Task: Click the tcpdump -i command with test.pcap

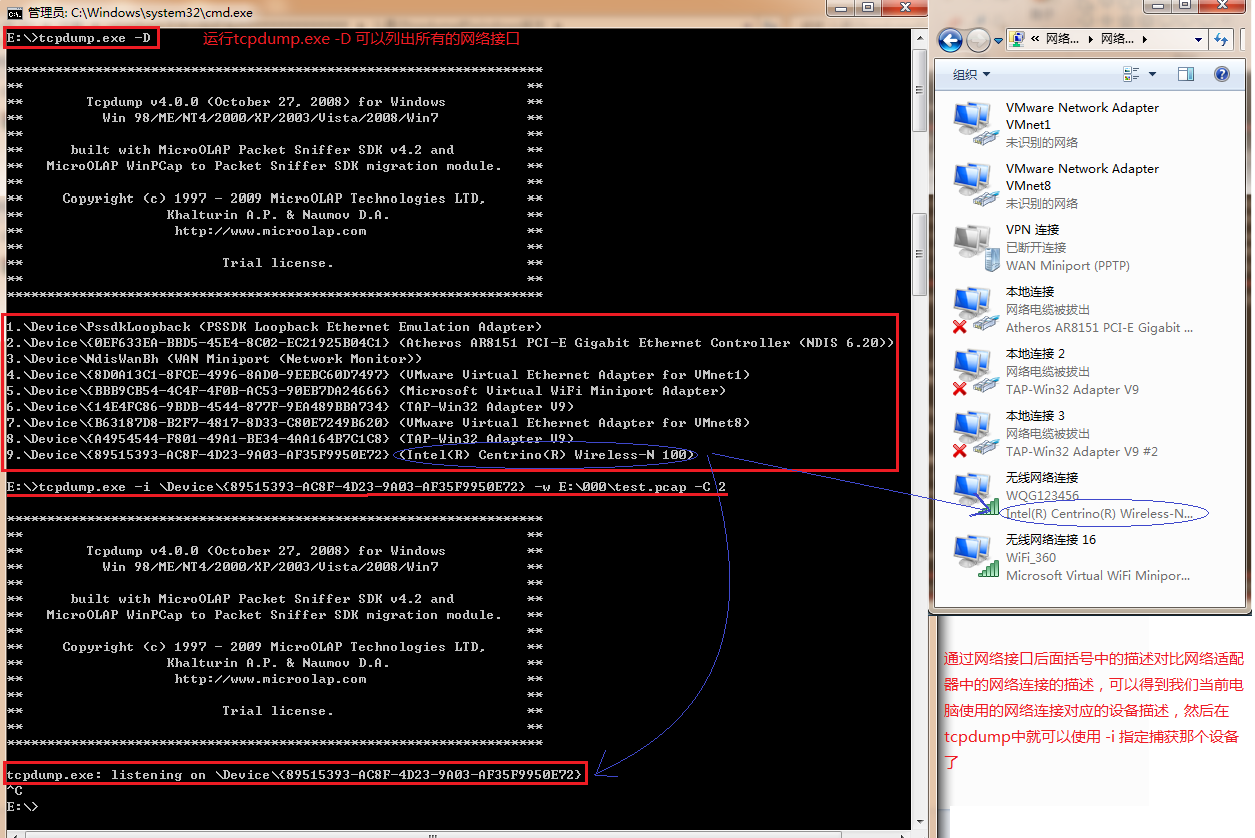Action: [366, 487]
